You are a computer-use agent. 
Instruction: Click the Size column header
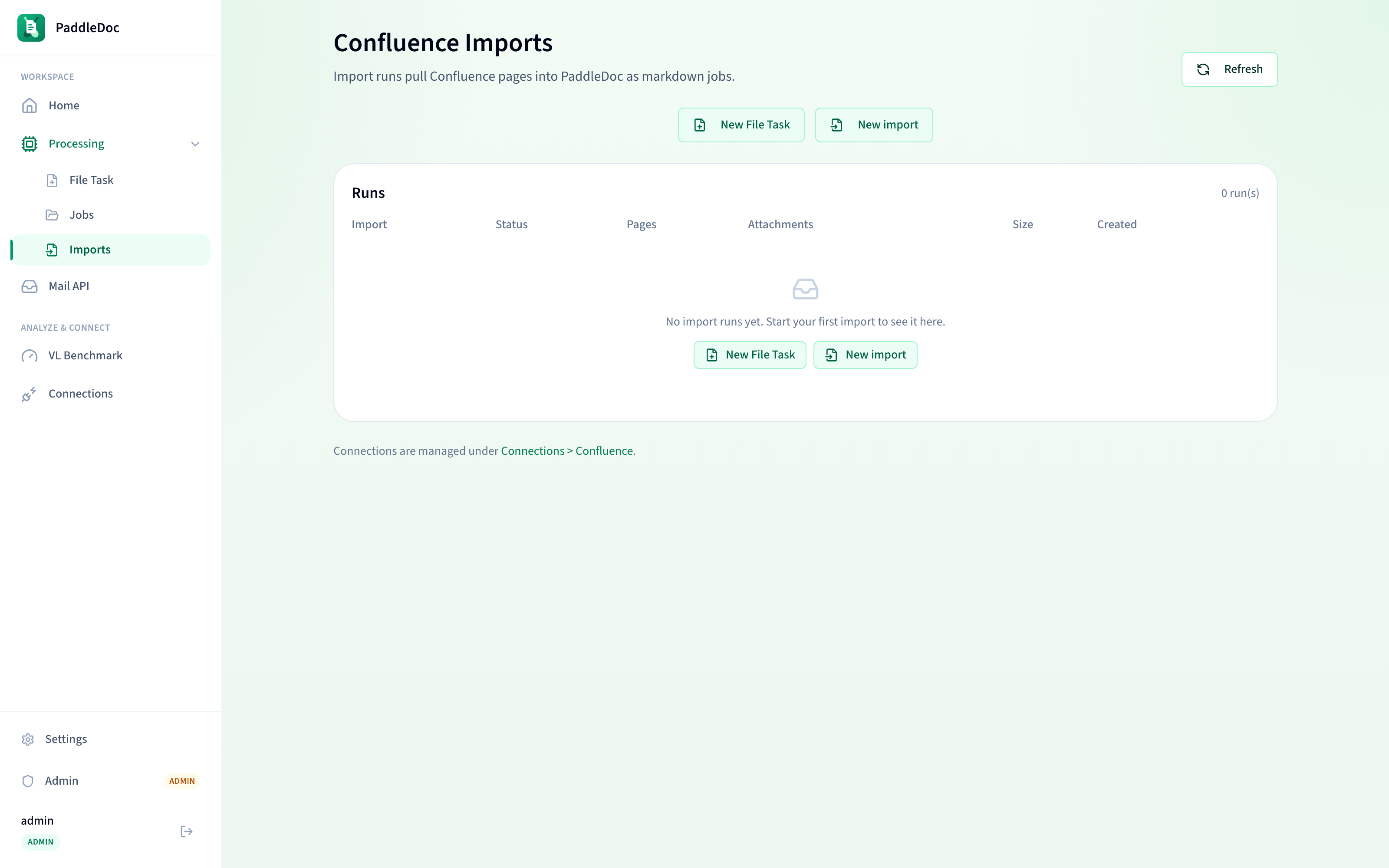pyautogui.click(x=1022, y=224)
